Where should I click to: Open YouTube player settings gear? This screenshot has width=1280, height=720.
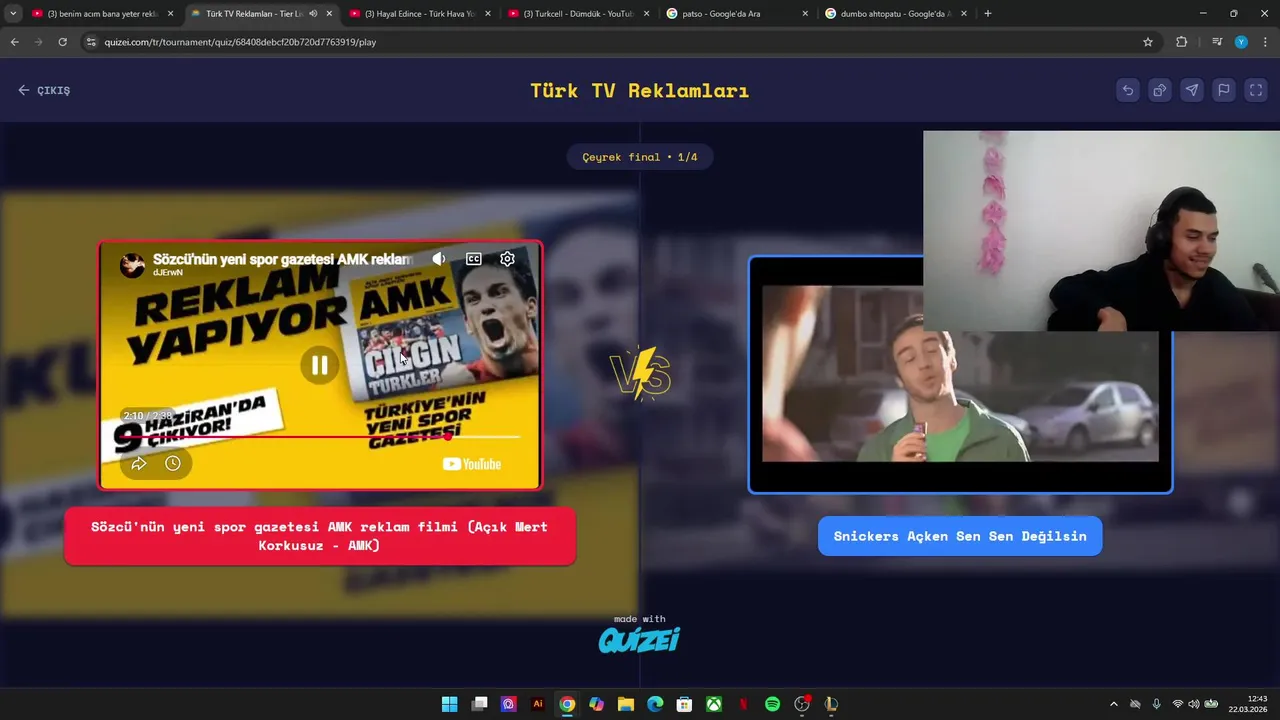coord(507,259)
